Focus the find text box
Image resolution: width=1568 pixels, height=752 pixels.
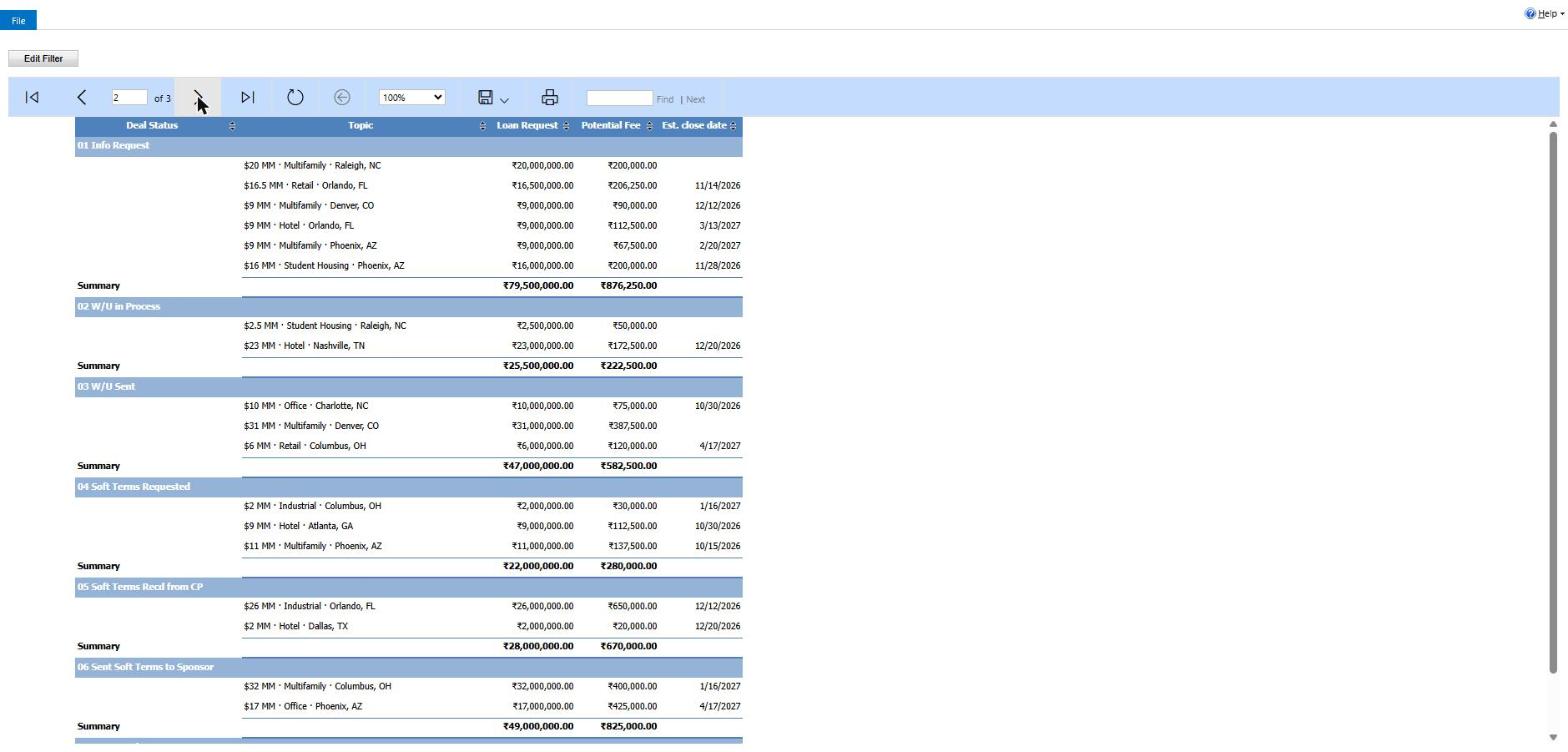click(x=619, y=97)
